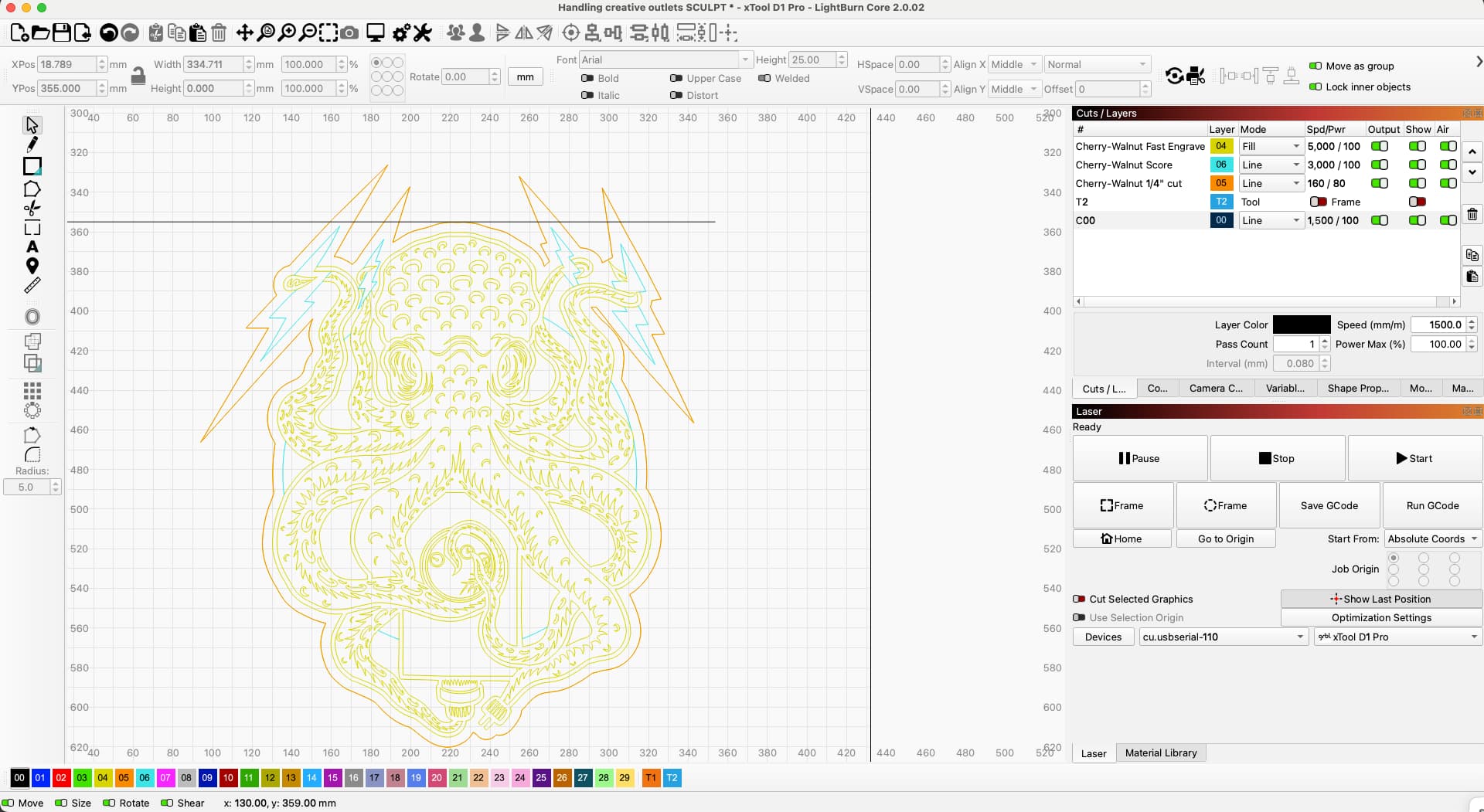Click the Redo arrow icon
1484x812 pixels.
click(x=130, y=32)
